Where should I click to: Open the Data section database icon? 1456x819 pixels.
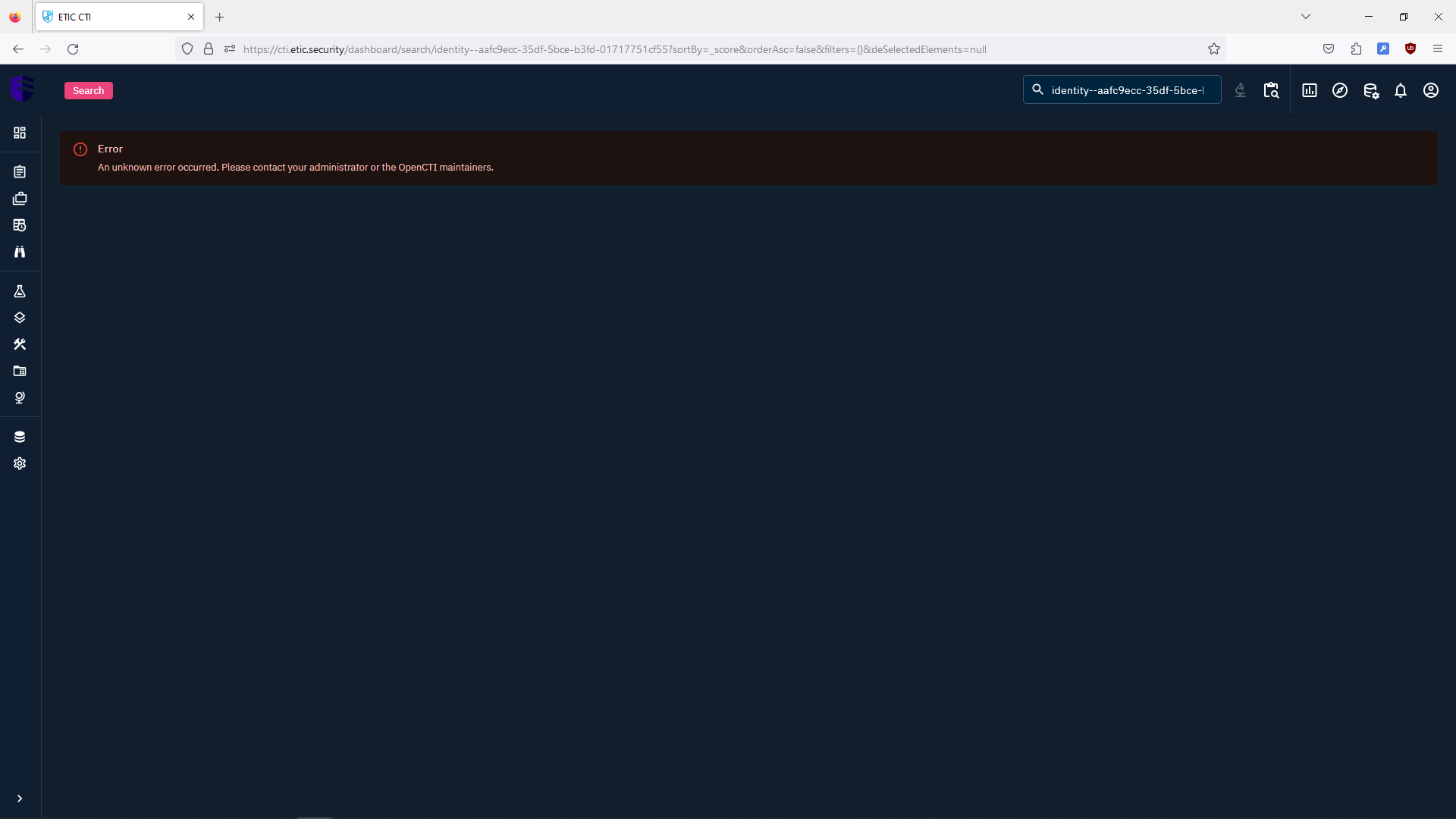coord(20,437)
